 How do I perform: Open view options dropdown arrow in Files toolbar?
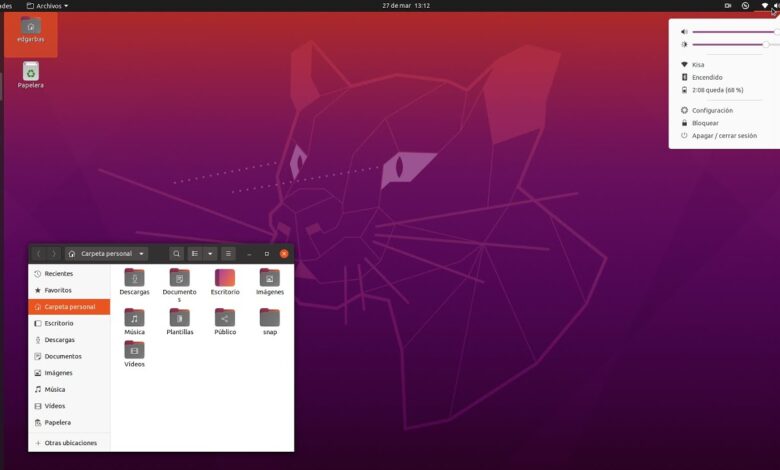210,254
